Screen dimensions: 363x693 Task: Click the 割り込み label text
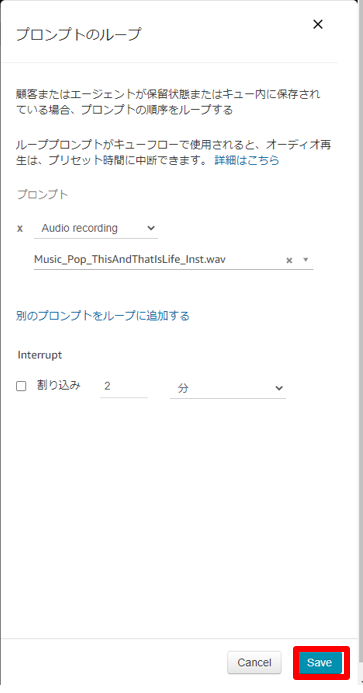58,385
